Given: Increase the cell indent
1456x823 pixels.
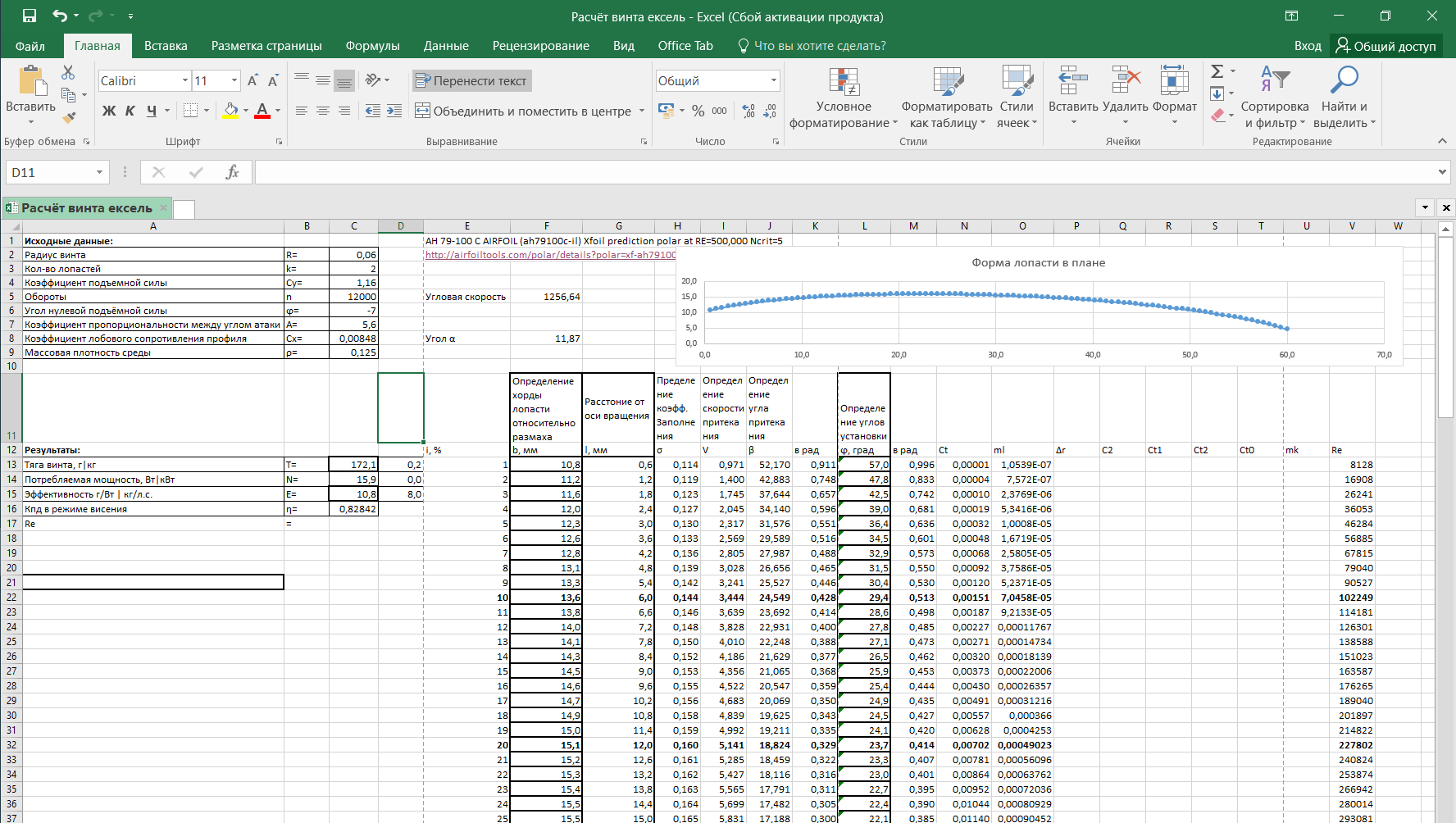Looking at the screenshot, I should coord(394,111).
